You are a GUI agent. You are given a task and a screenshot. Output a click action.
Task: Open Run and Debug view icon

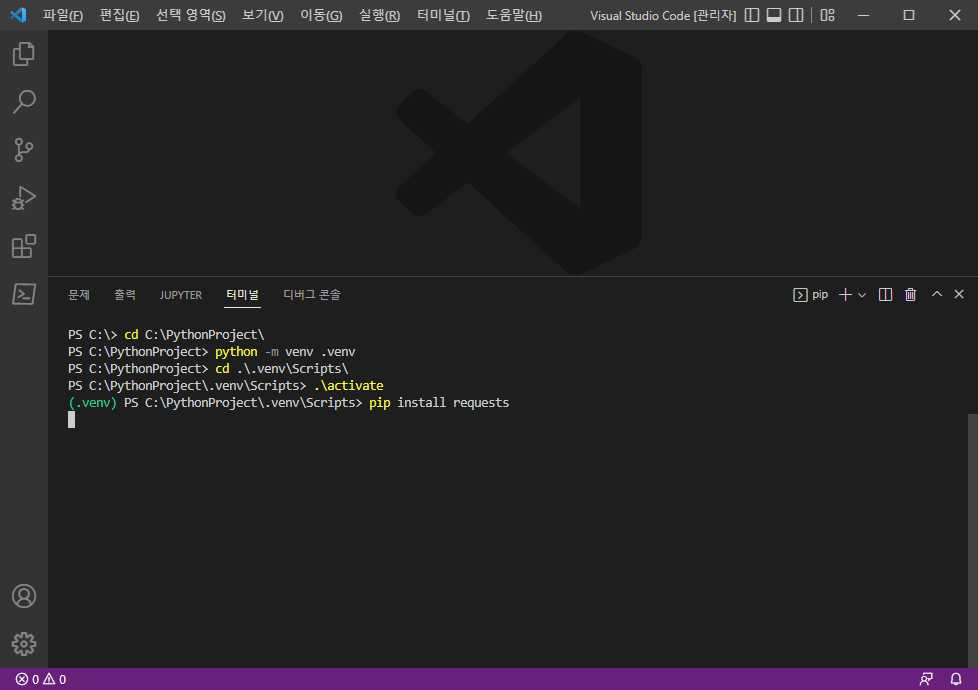24,198
